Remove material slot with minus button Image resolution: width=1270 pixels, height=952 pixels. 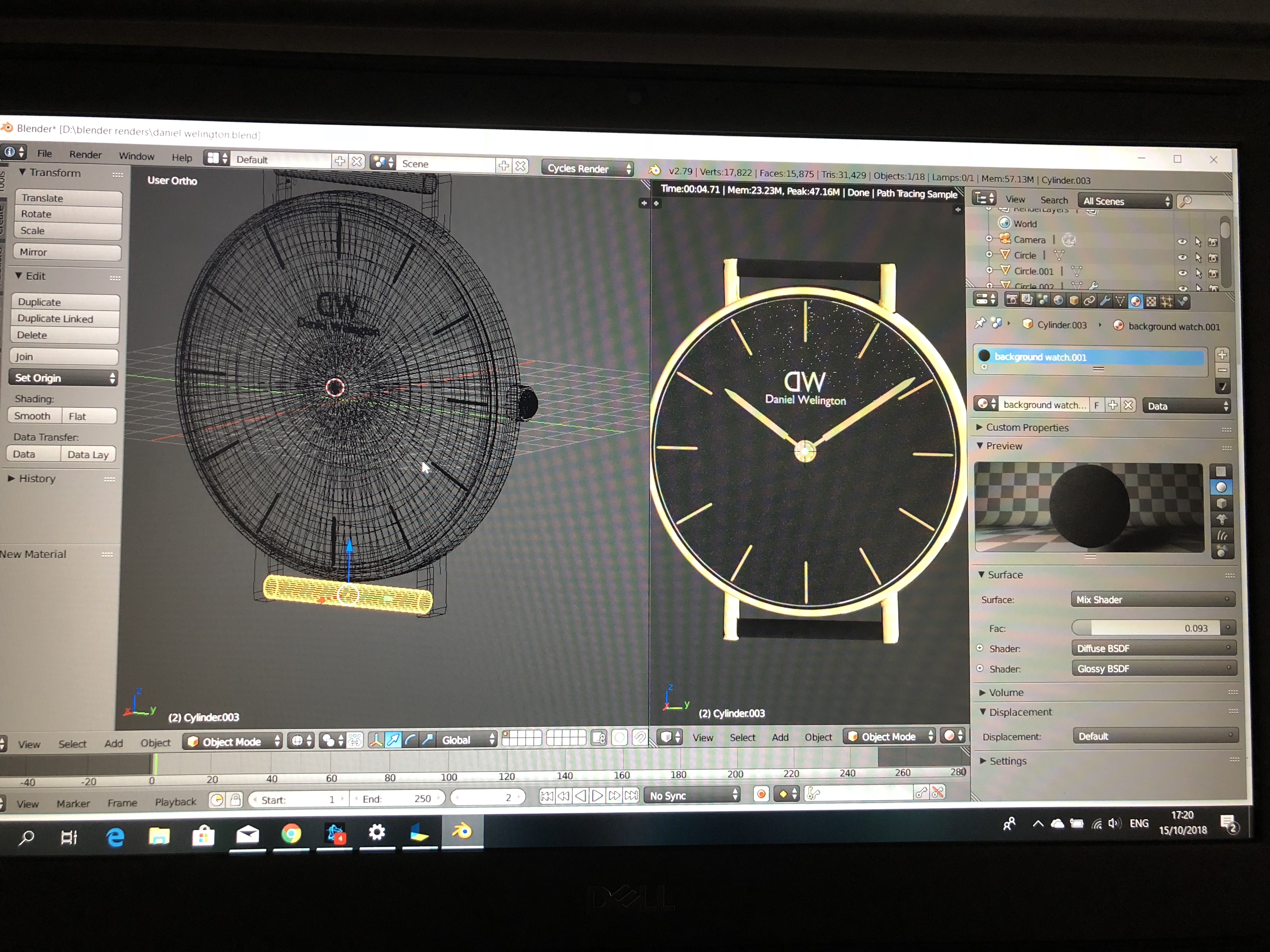click(1222, 371)
